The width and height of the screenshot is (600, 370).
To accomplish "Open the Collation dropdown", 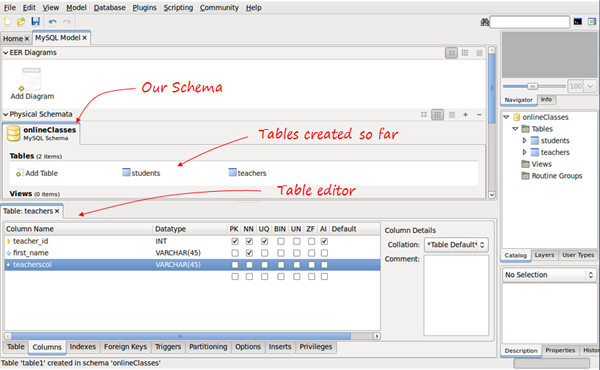I will coord(456,245).
